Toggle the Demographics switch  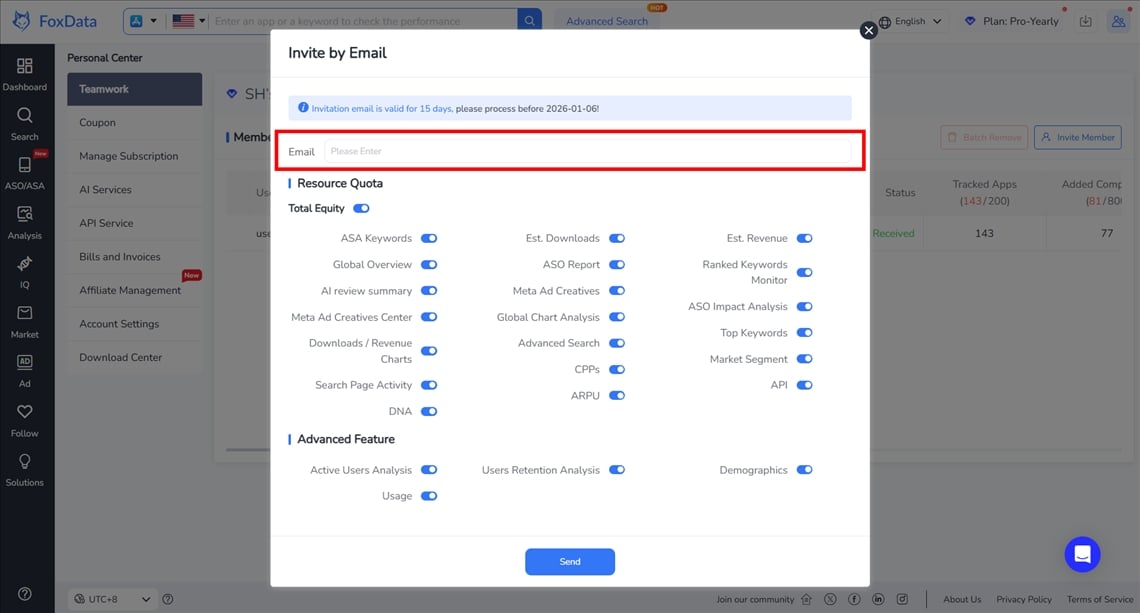(804, 470)
